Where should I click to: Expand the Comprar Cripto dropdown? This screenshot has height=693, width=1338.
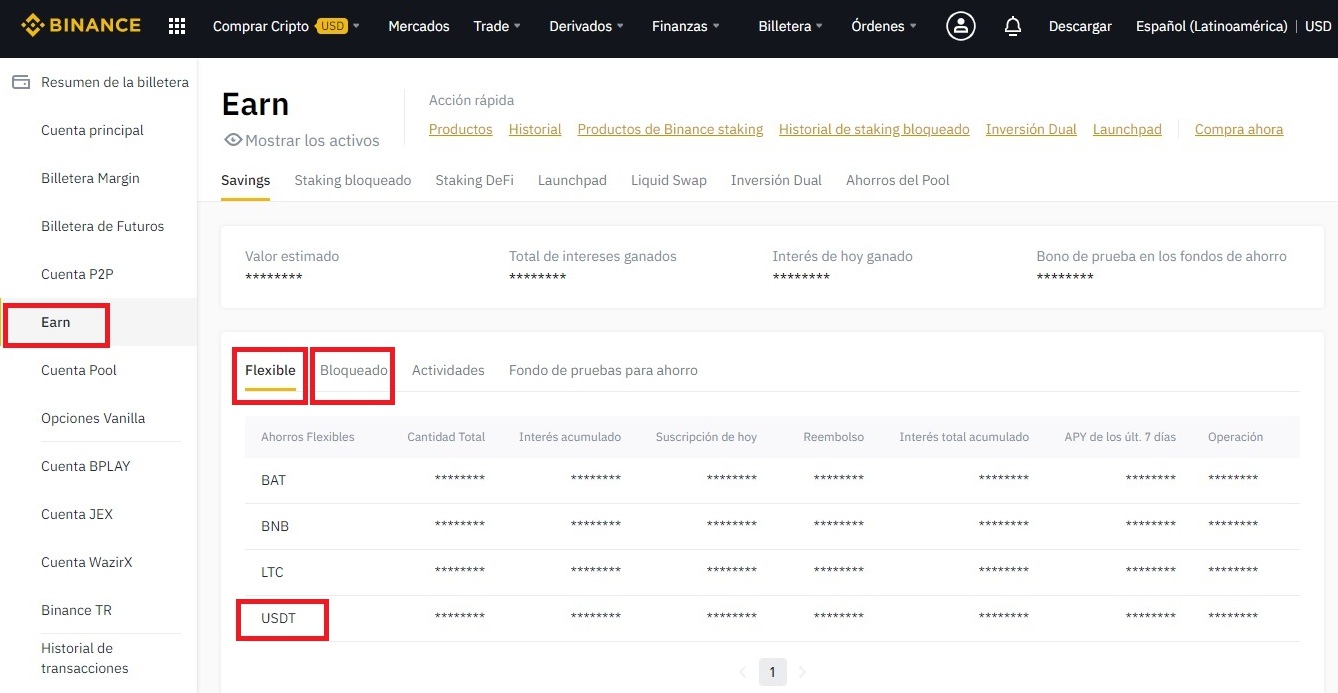click(x=287, y=26)
